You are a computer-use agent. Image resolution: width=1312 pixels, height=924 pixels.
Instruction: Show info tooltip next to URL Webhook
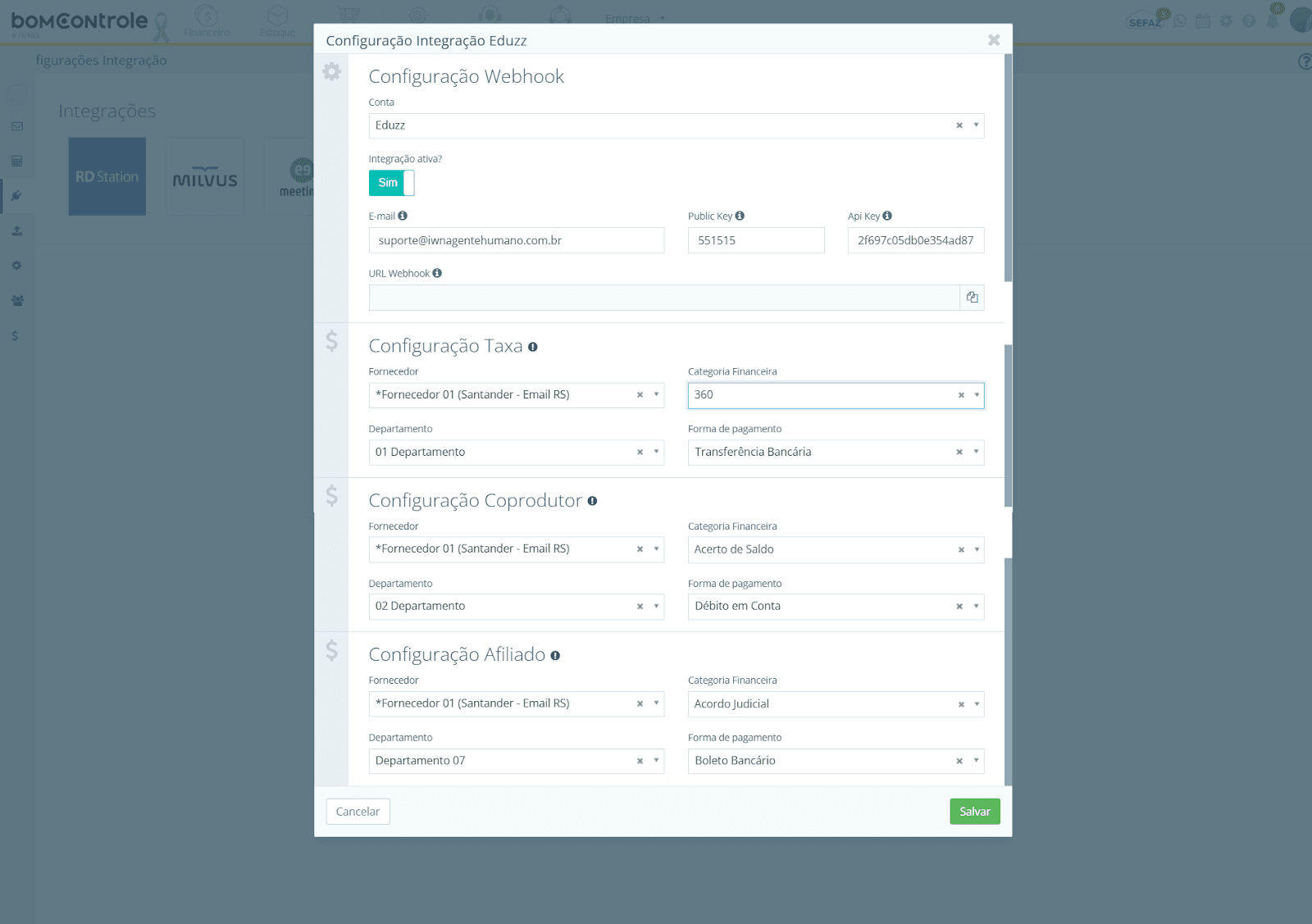(437, 273)
